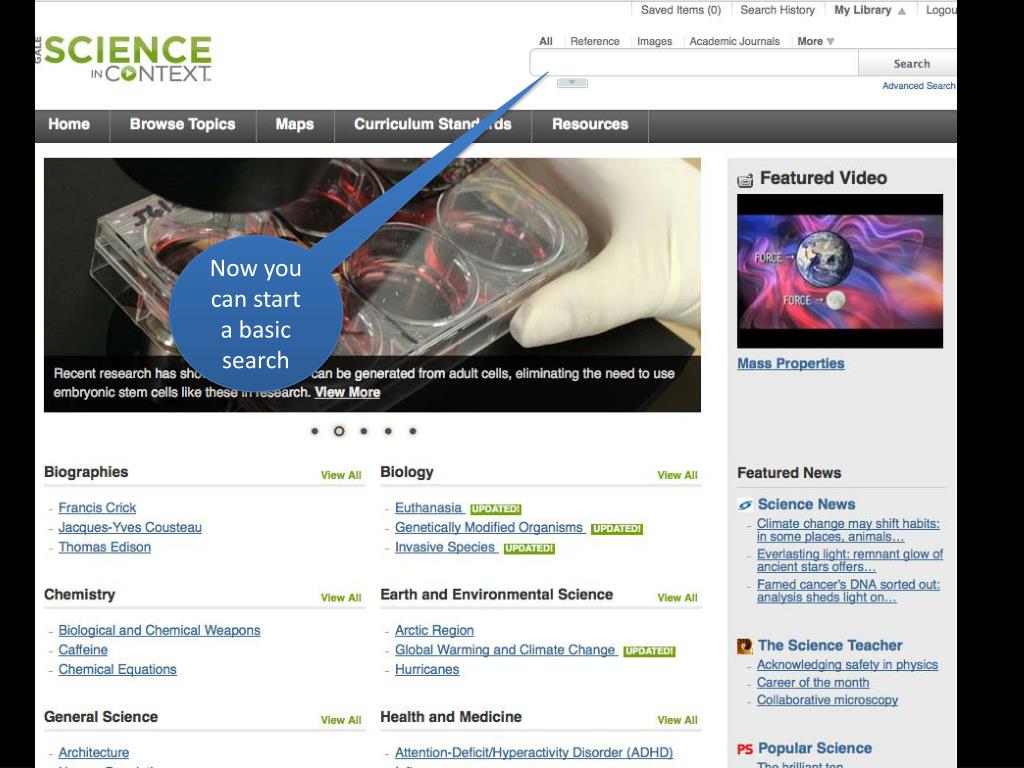
Task: Open the Hurricanes topic
Action: coord(427,669)
